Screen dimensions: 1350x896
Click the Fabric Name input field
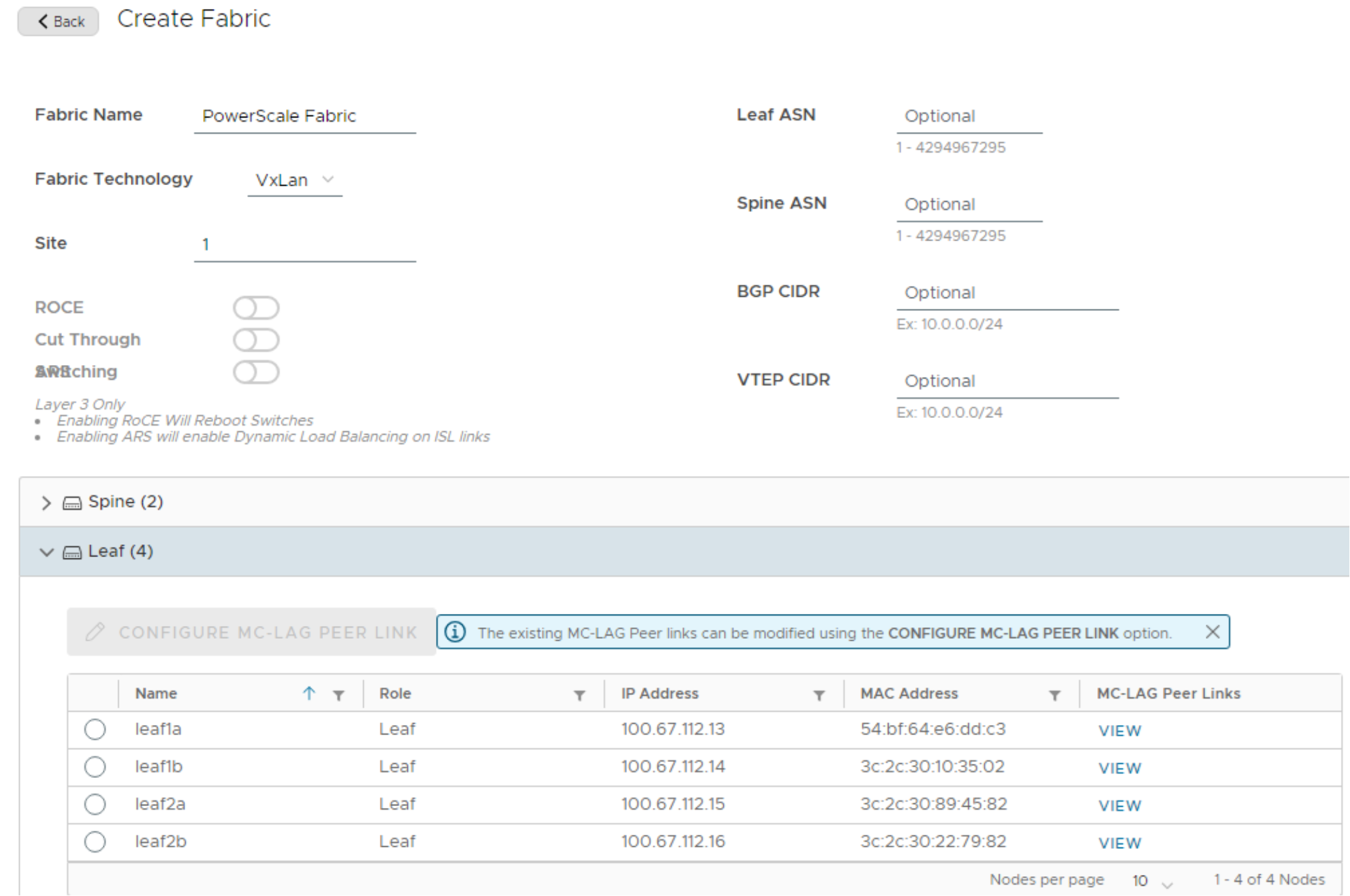[x=305, y=116]
